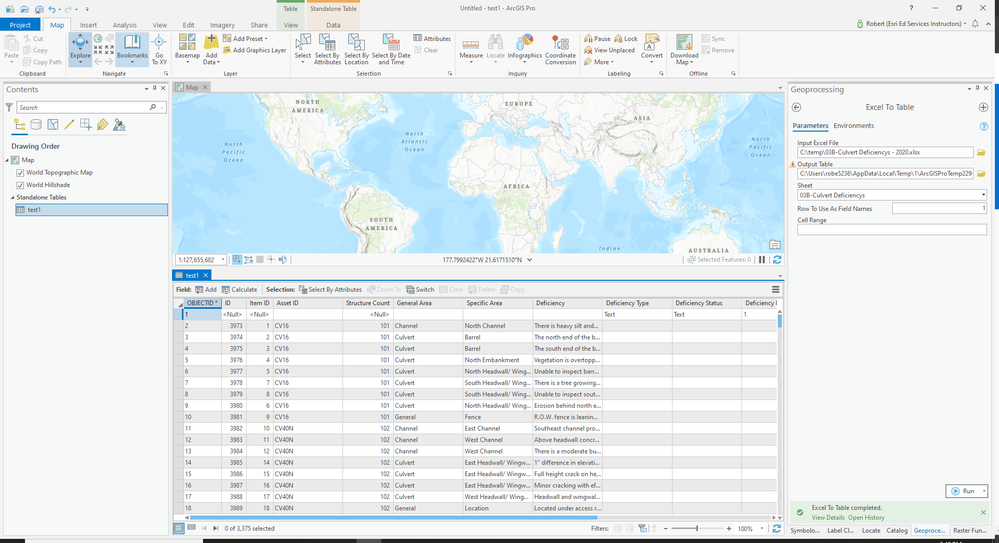This screenshot has height=543, width=999.
Task: Open the Sheet dropdown list
Action: click(x=983, y=194)
